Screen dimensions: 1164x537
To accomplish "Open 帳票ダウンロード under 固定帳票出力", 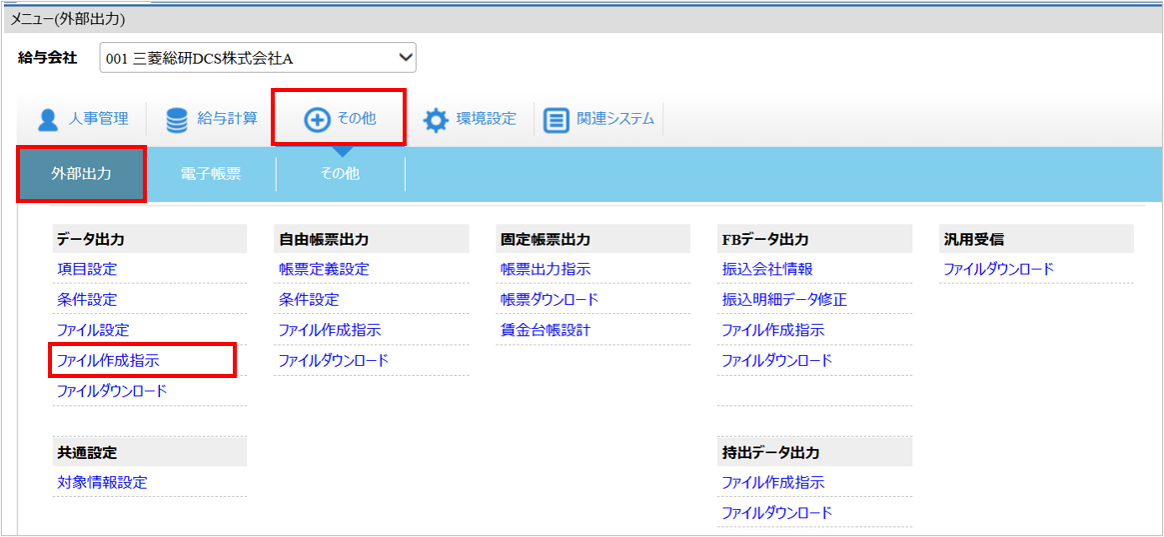I will [x=549, y=300].
